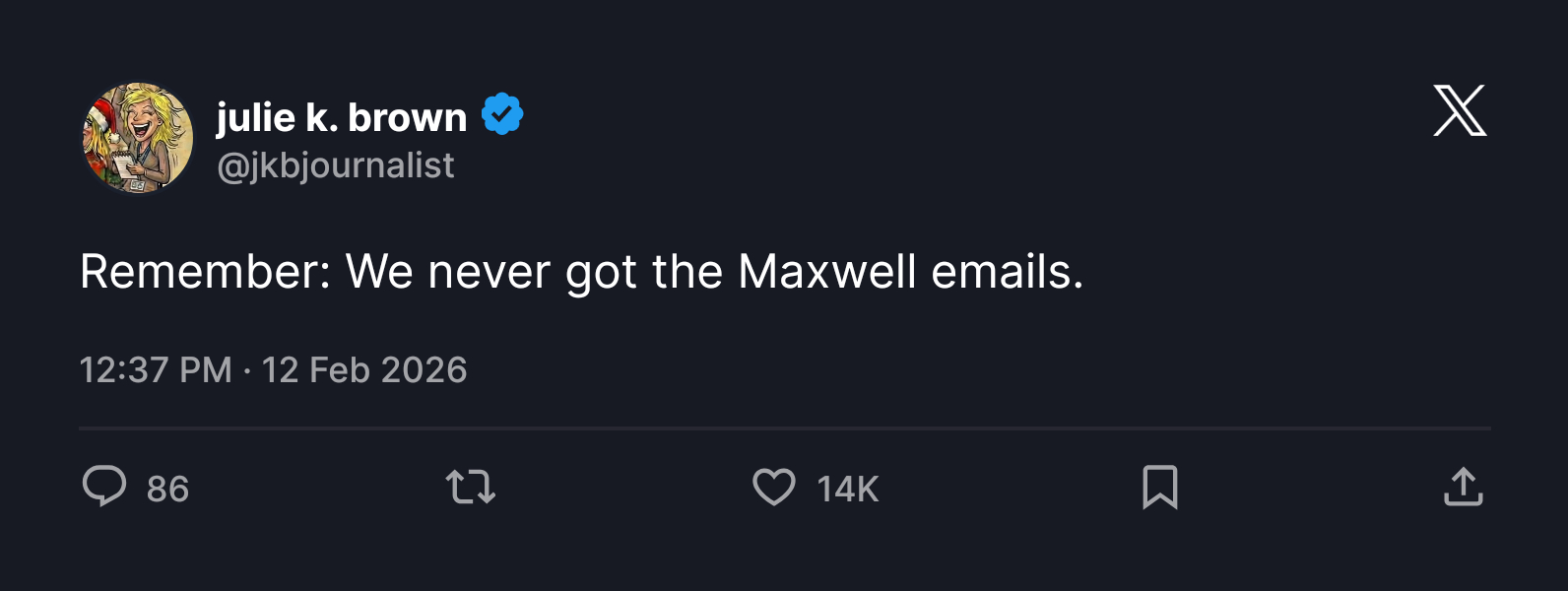1568x591 pixels.
Task: Click the display name julie k. brown
Action: [x=342, y=117]
